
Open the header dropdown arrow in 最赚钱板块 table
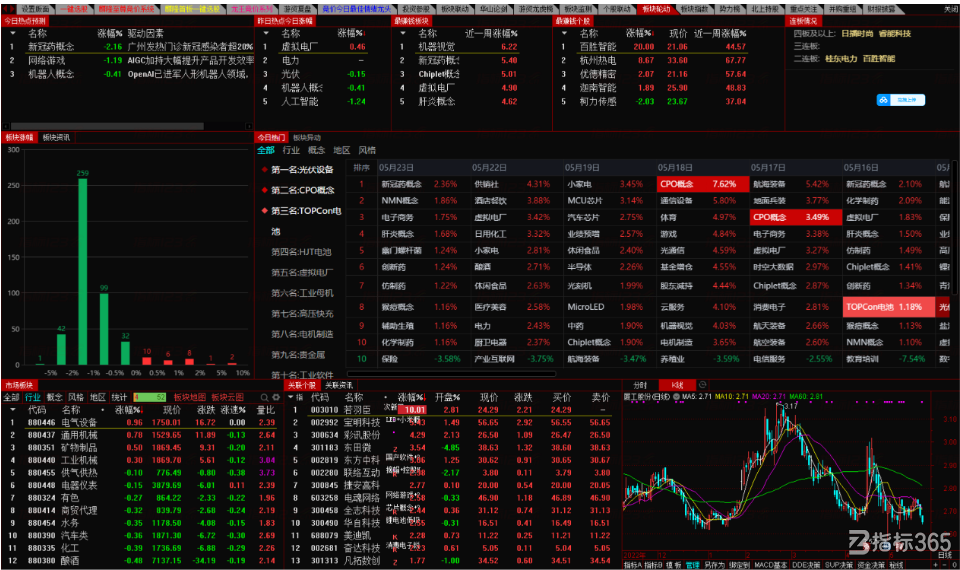(402, 33)
